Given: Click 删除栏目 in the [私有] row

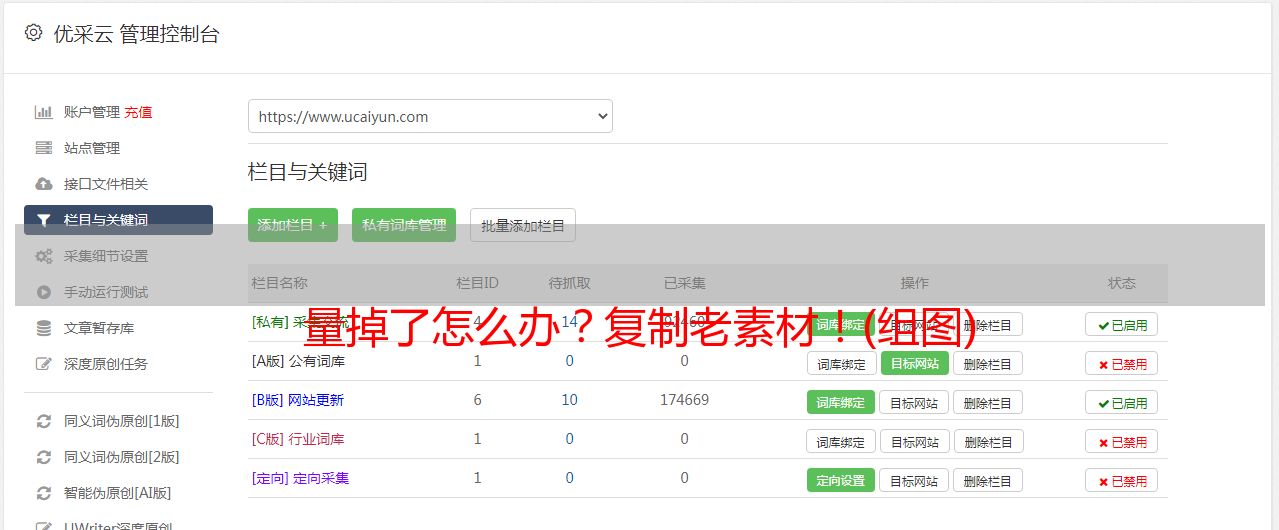Looking at the screenshot, I should pyautogui.click(x=988, y=324).
